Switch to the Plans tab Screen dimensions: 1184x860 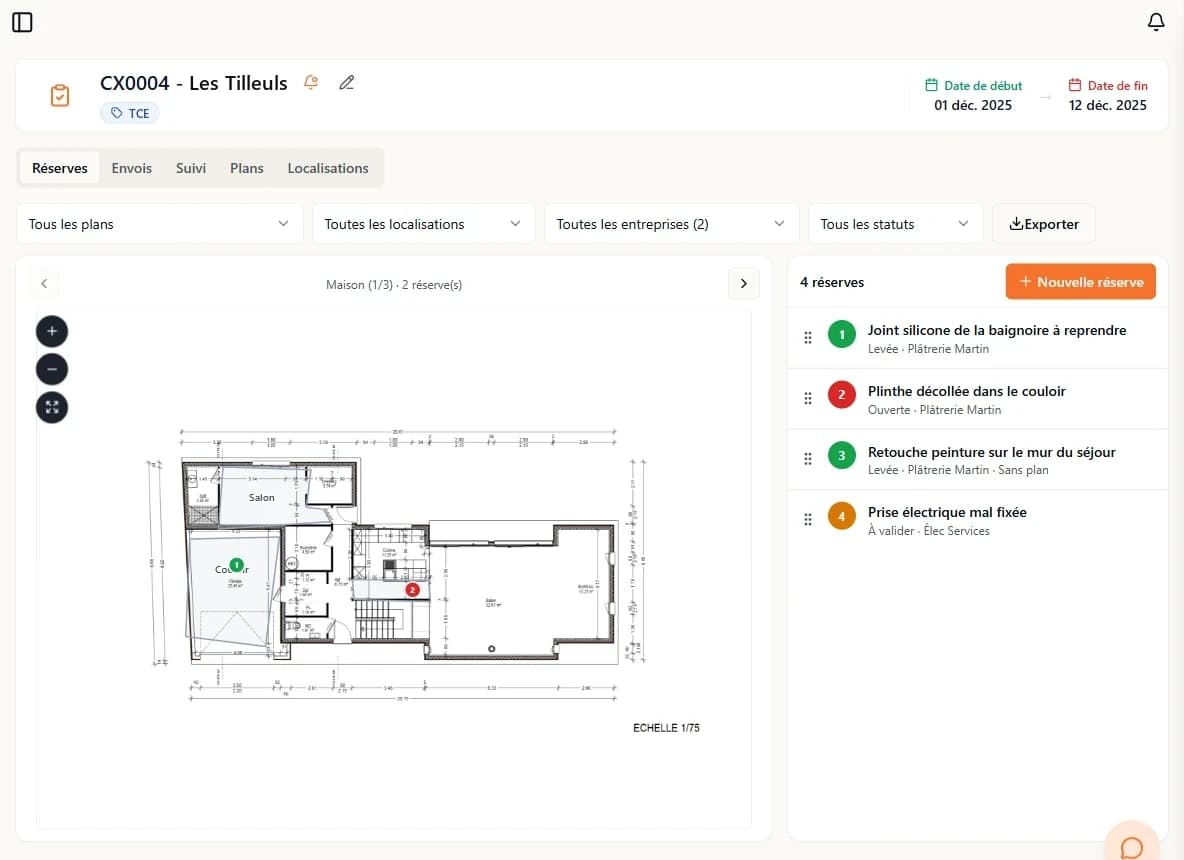(247, 168)
